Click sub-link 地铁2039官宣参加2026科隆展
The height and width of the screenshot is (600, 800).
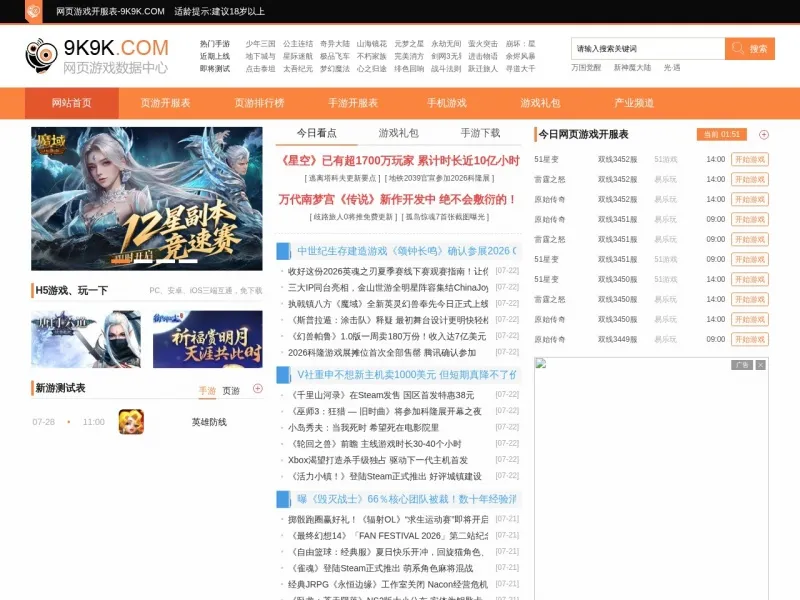pos(439,178)
